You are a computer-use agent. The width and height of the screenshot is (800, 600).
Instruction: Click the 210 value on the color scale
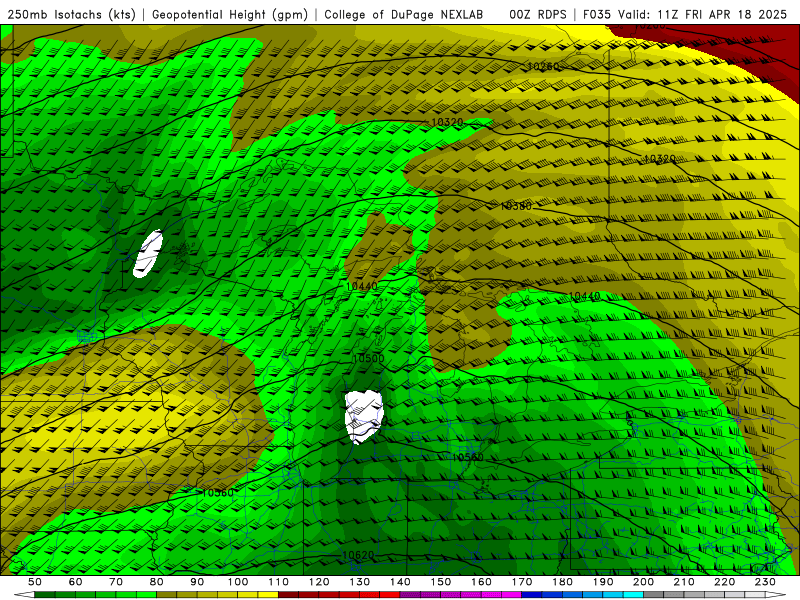coord(684,582)
